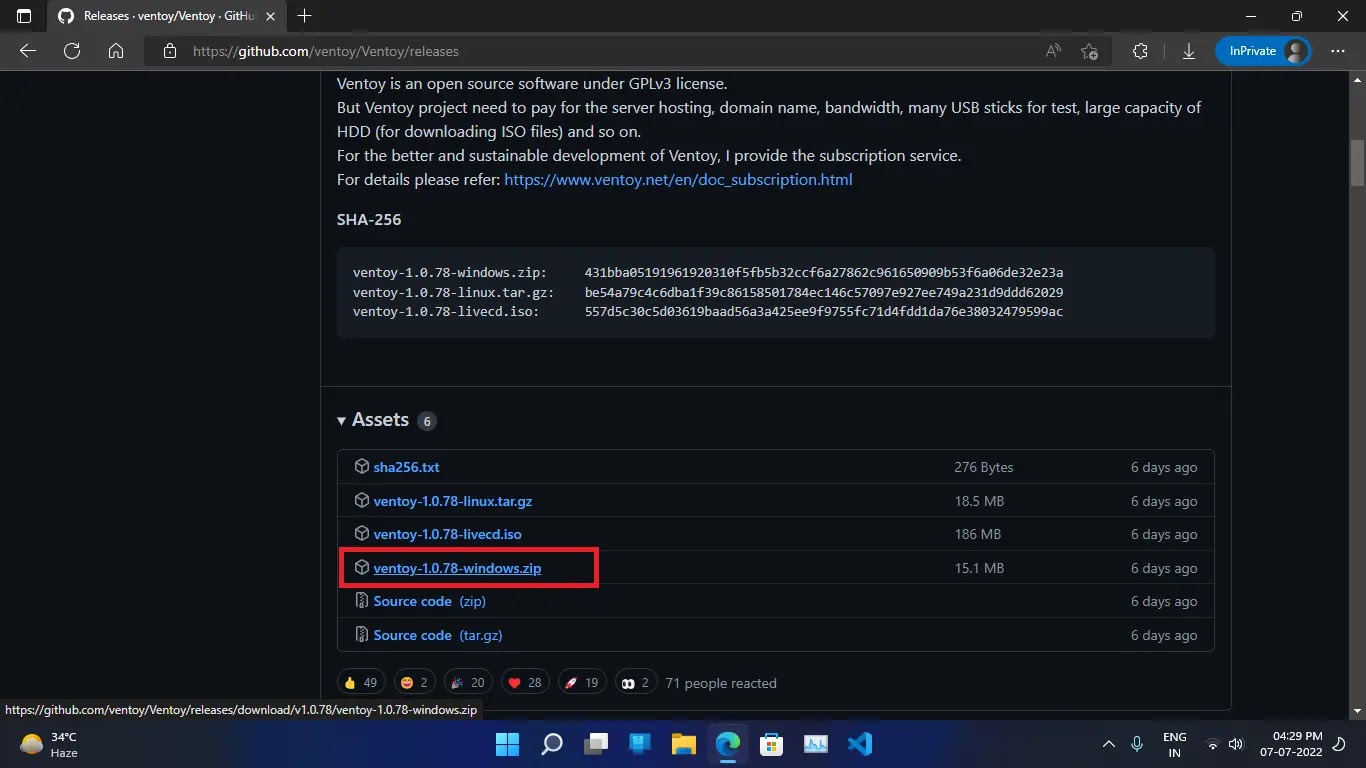Download ventoy-1.0.78-livecd.iso
Image resolution: width=1366 pixels, height=768 pixels.
pos(447,534)
